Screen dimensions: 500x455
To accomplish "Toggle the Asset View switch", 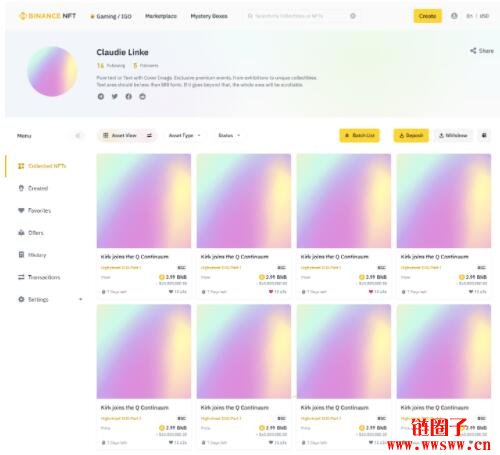I will pyautogui.click(x=149, y=135).
